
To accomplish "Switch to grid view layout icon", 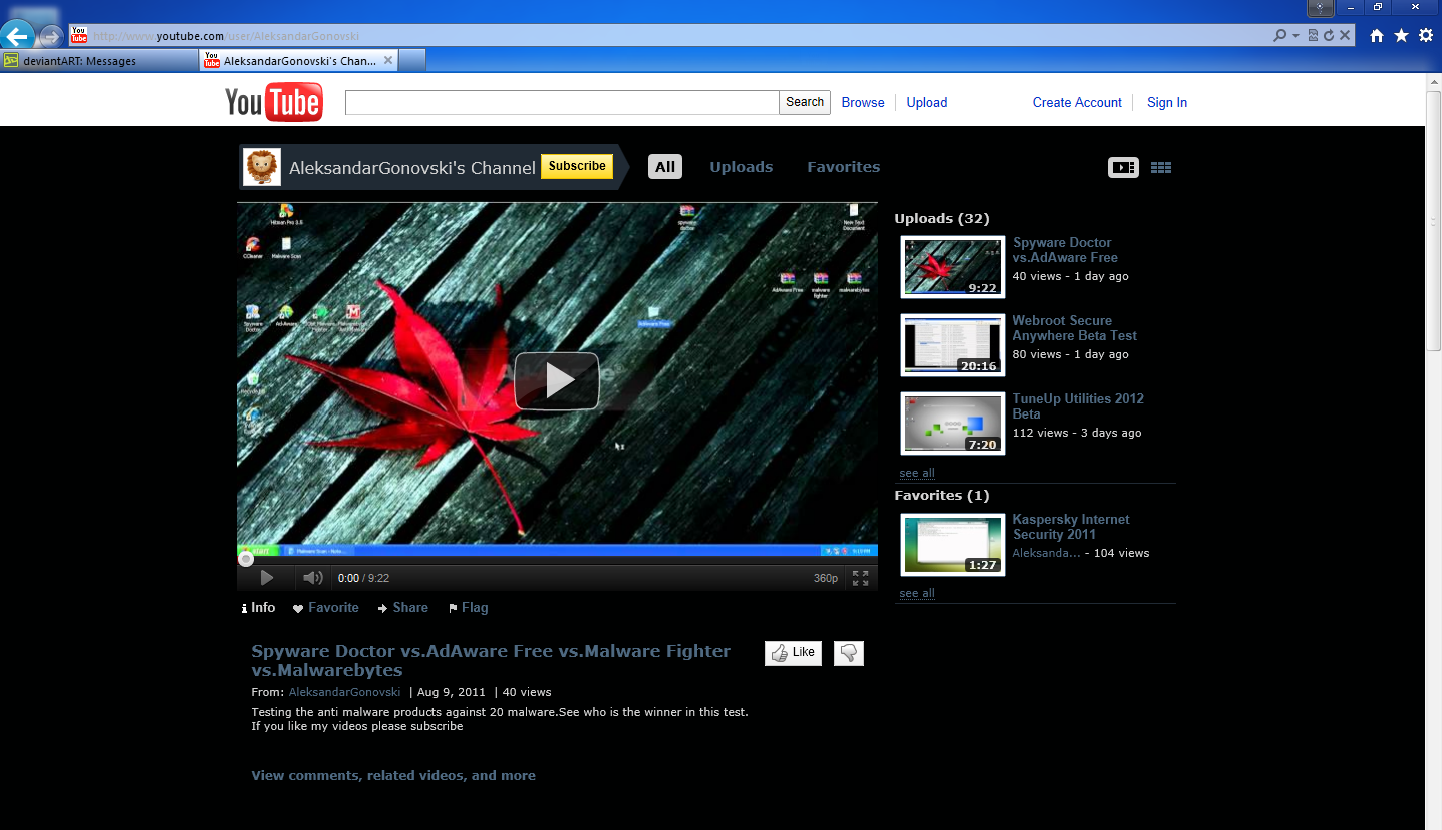I will pyautogui.click(x=1161, y=168).
